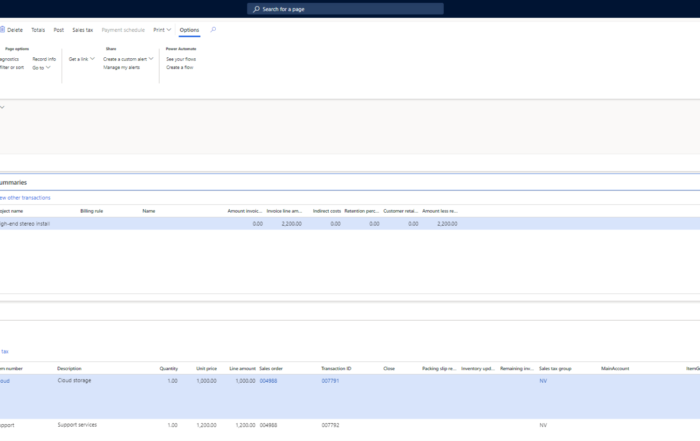Click the Billing rule column header
This screenshot has width=700, height=441.
[92, 211]
